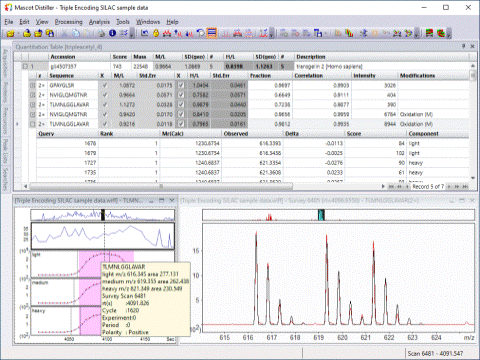
Task: Click the copy icon in toolbar
Action: click(76, 33)
